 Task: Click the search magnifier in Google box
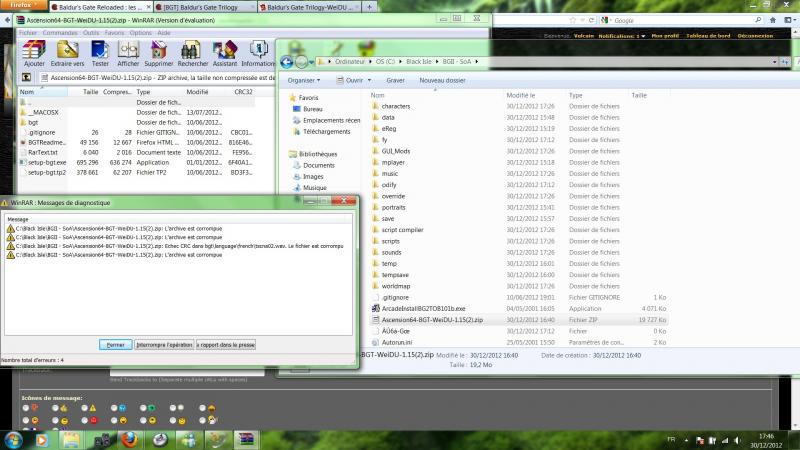pos(758,20)
